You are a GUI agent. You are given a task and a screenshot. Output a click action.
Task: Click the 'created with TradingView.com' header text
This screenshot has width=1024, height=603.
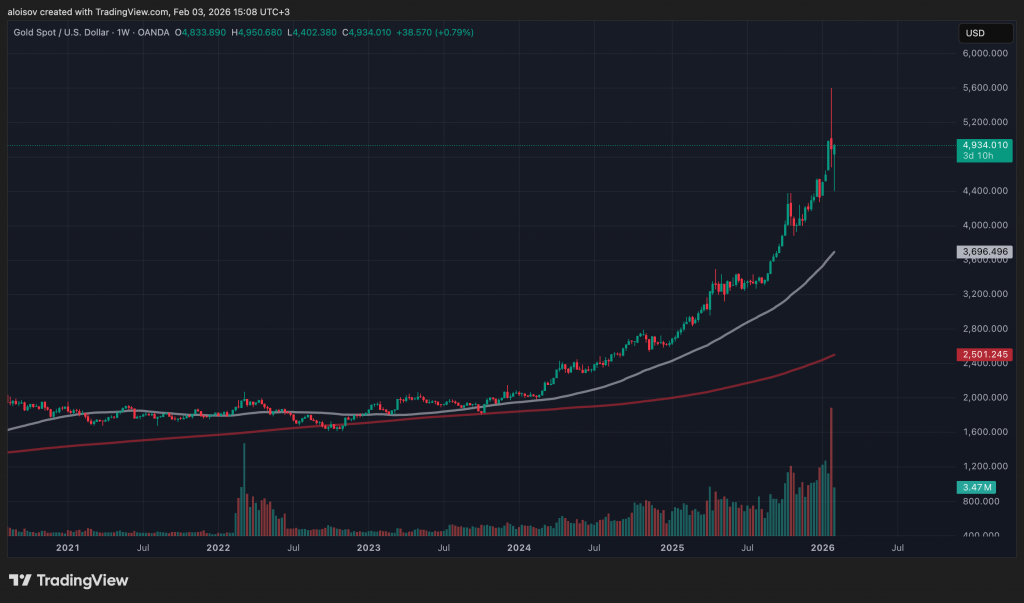(x=104, y=10)
